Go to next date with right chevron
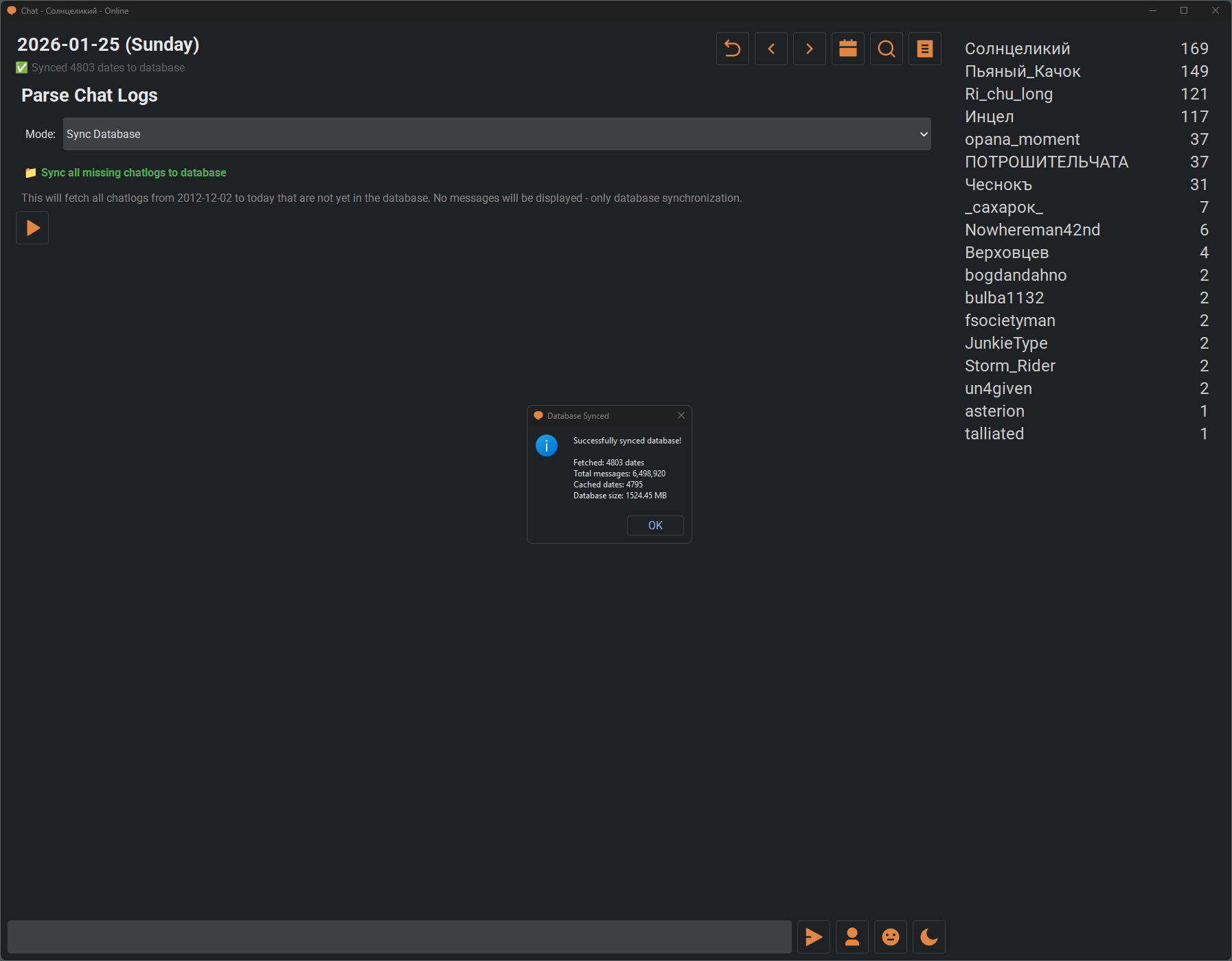The height and width of the screenshot is (961, 1232). 810,49
